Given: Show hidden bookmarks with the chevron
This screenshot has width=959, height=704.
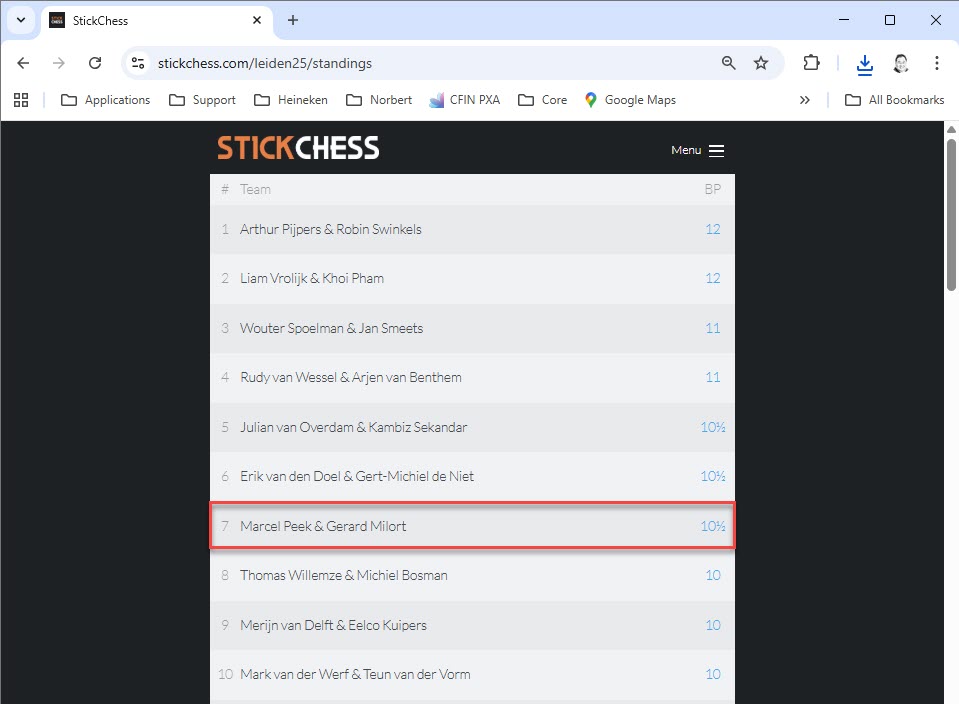Looking at the screenshot, I should click(x=805, y=100).
